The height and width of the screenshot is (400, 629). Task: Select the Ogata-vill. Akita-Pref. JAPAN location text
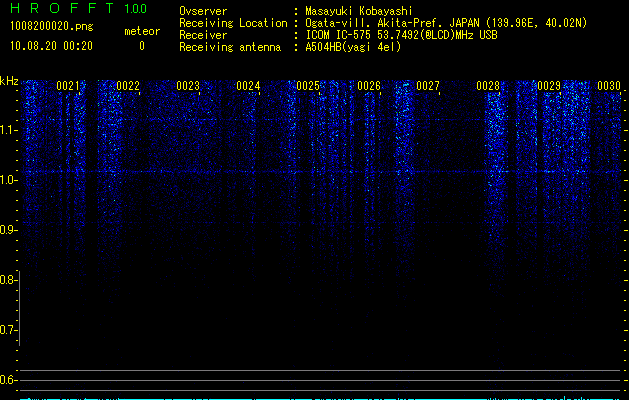446,23
